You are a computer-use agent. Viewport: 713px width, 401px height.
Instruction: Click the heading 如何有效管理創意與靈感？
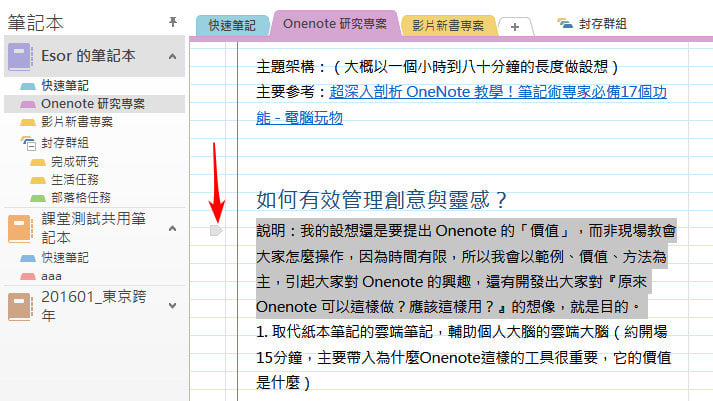click(x=382, y=200)
